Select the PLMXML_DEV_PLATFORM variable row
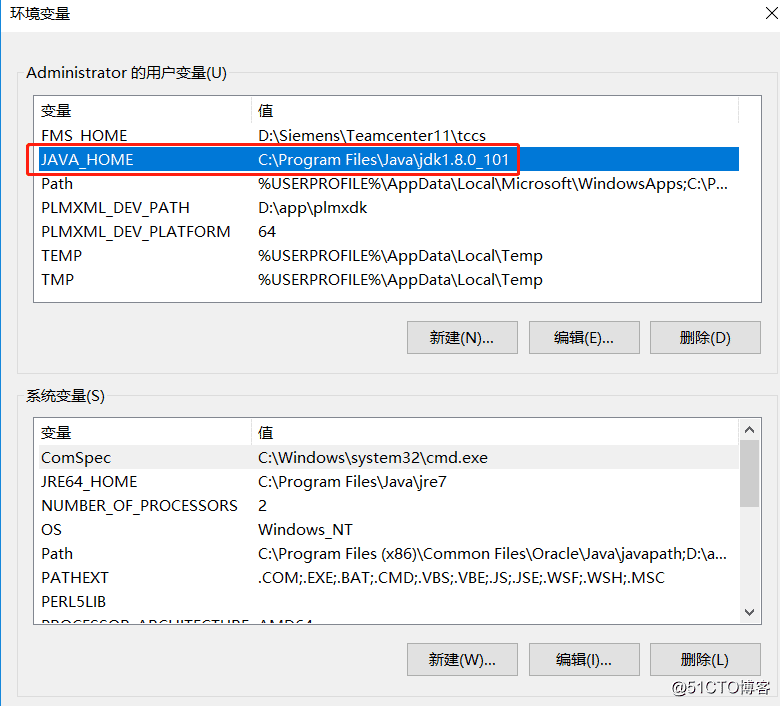 tap(389, 231)
